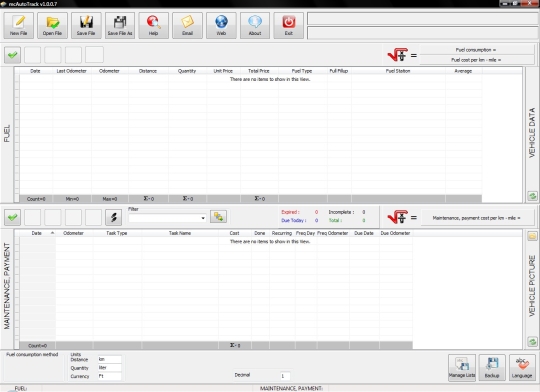Click the red Exit button
Viewport: 540px width, 392px height.
289,25
